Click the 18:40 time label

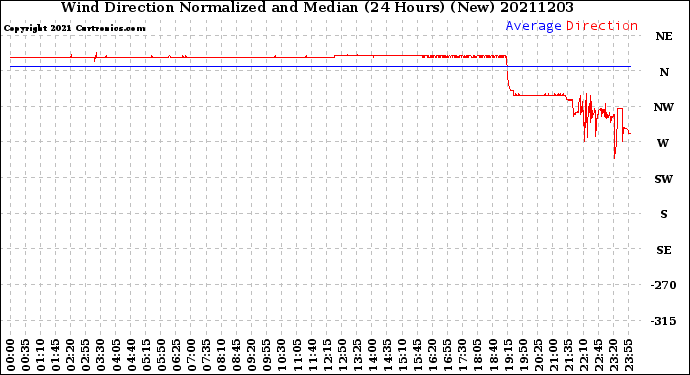pos(492,355)
